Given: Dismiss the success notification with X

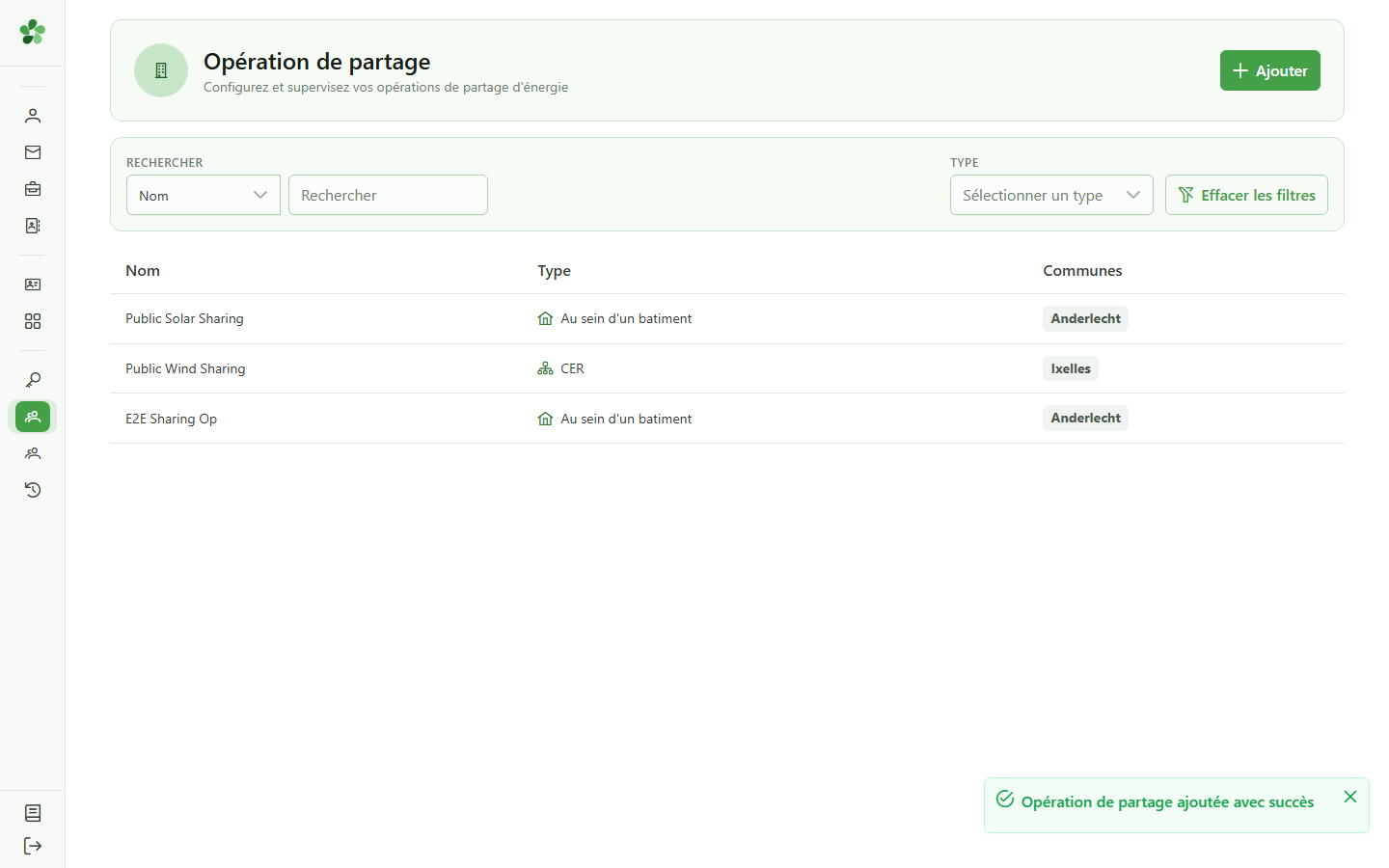Looking at the screenshot, I should (1350, 797).
